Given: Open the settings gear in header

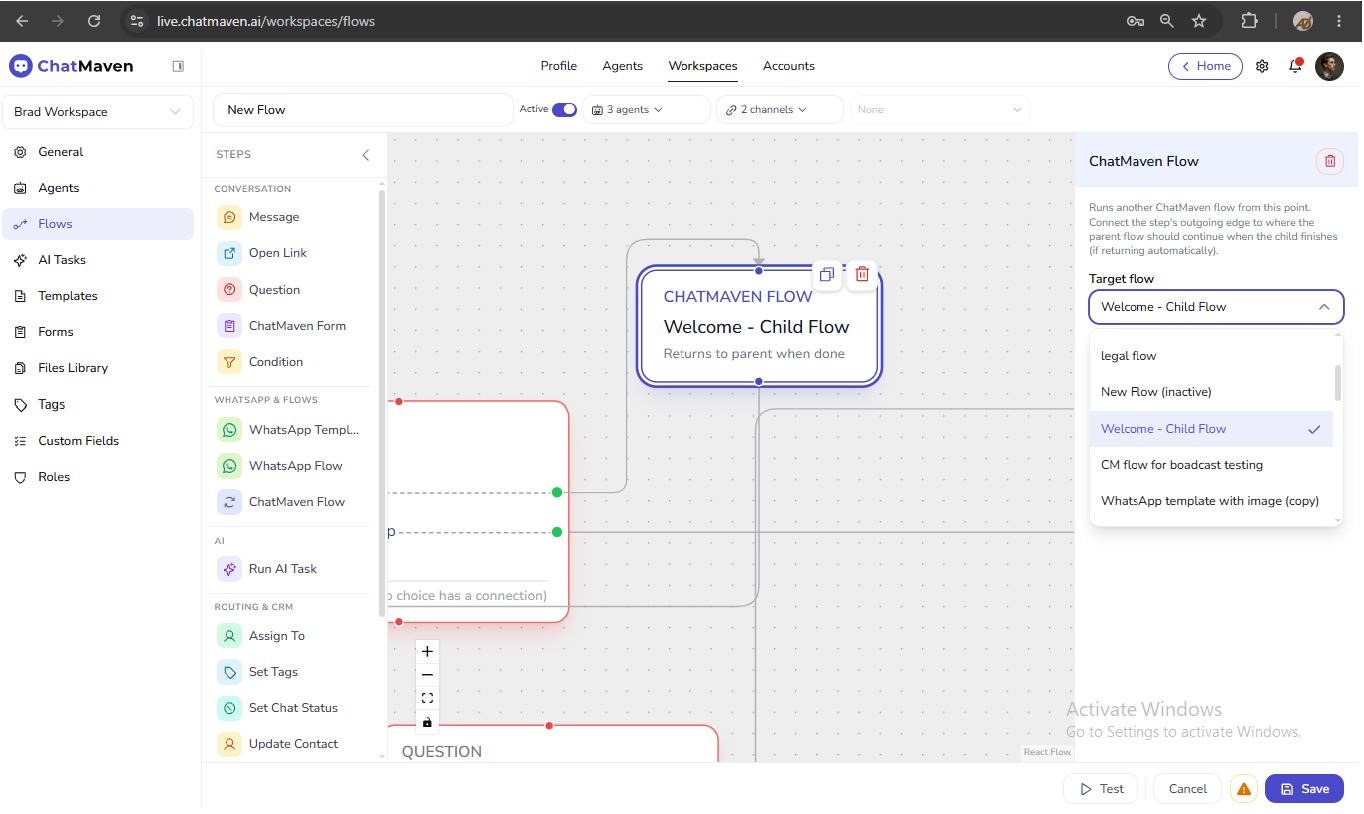Looking at the screenshot, I should 1262,66.
